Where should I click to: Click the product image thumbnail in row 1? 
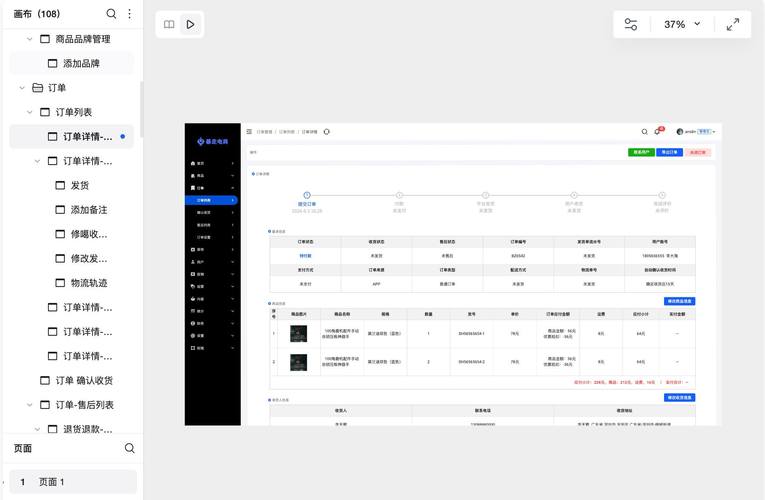tap(299, 334)
